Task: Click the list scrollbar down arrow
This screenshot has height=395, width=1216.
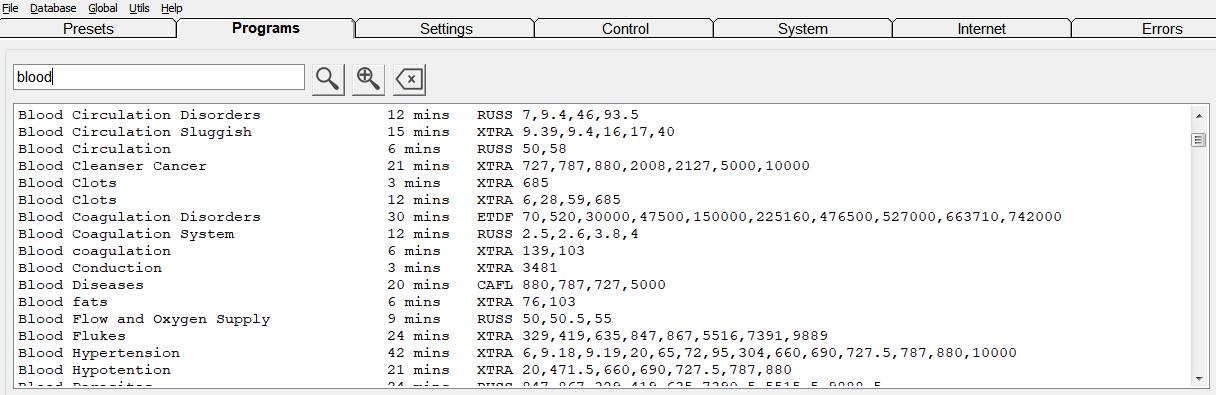Action: [x=1199, y=378]
